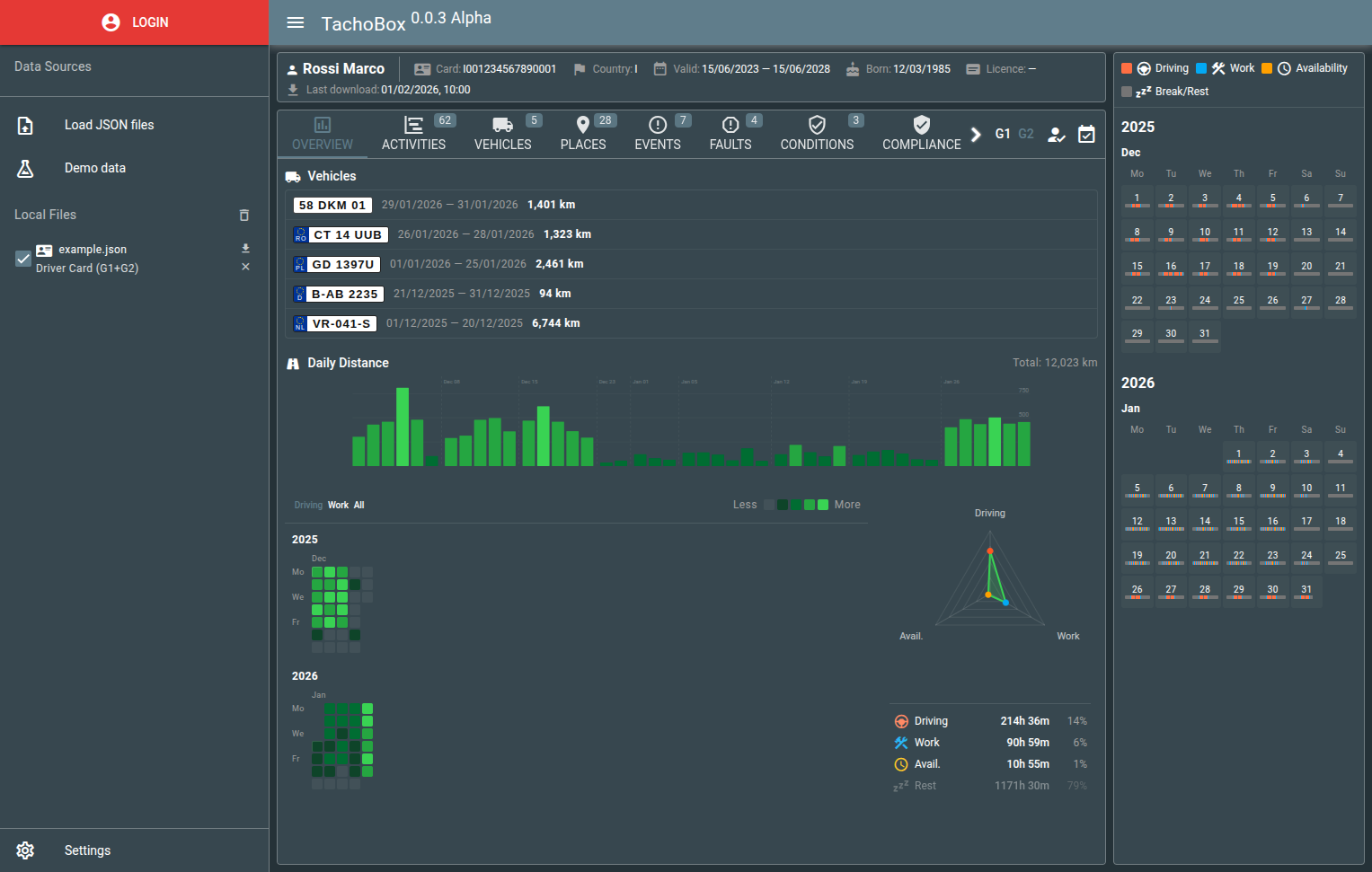The height and width of the screenshot is (872, 1372).
Task: Uncheck the example.json checkbox
Action: click(23, 259)
